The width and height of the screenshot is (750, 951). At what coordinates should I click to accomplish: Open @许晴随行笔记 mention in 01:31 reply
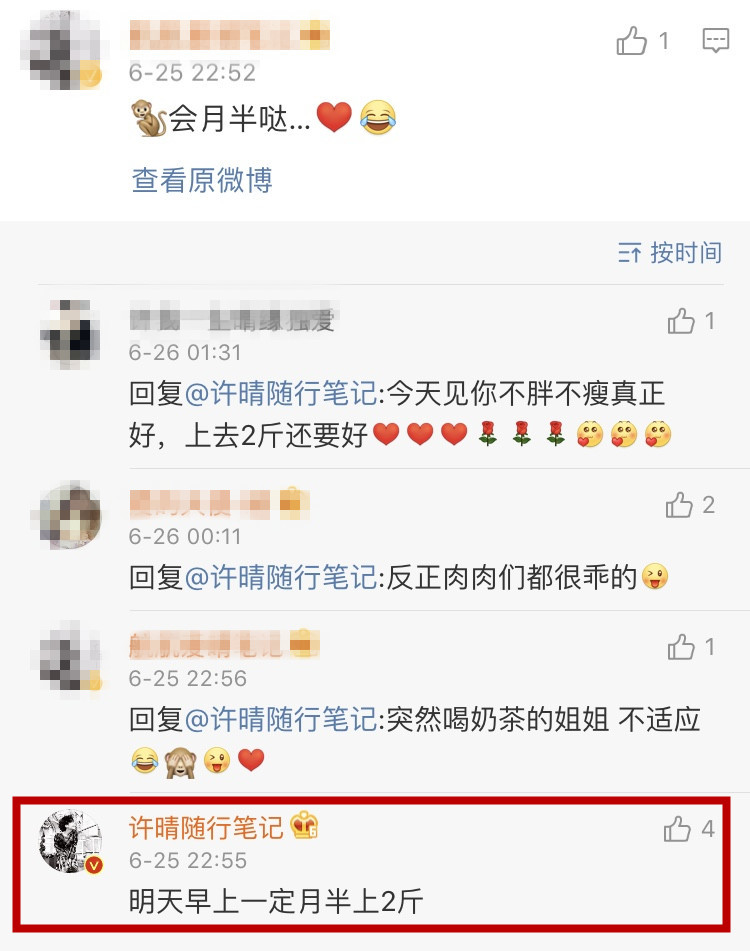click(x=281, y=394)
